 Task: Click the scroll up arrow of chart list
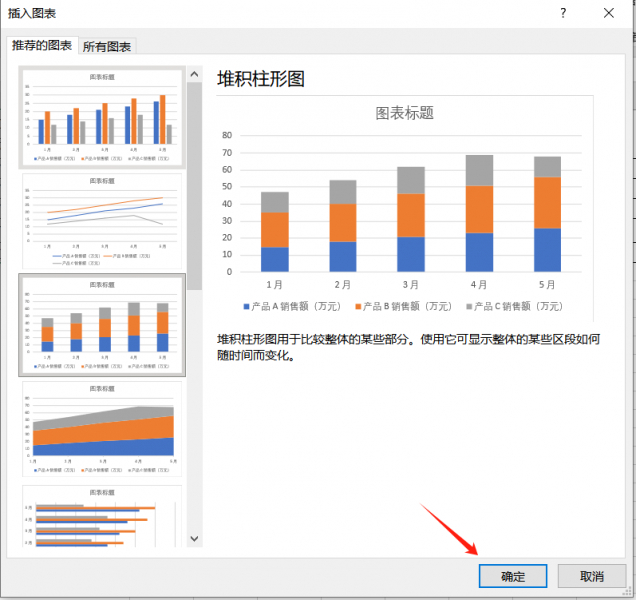tap(194, 74)
